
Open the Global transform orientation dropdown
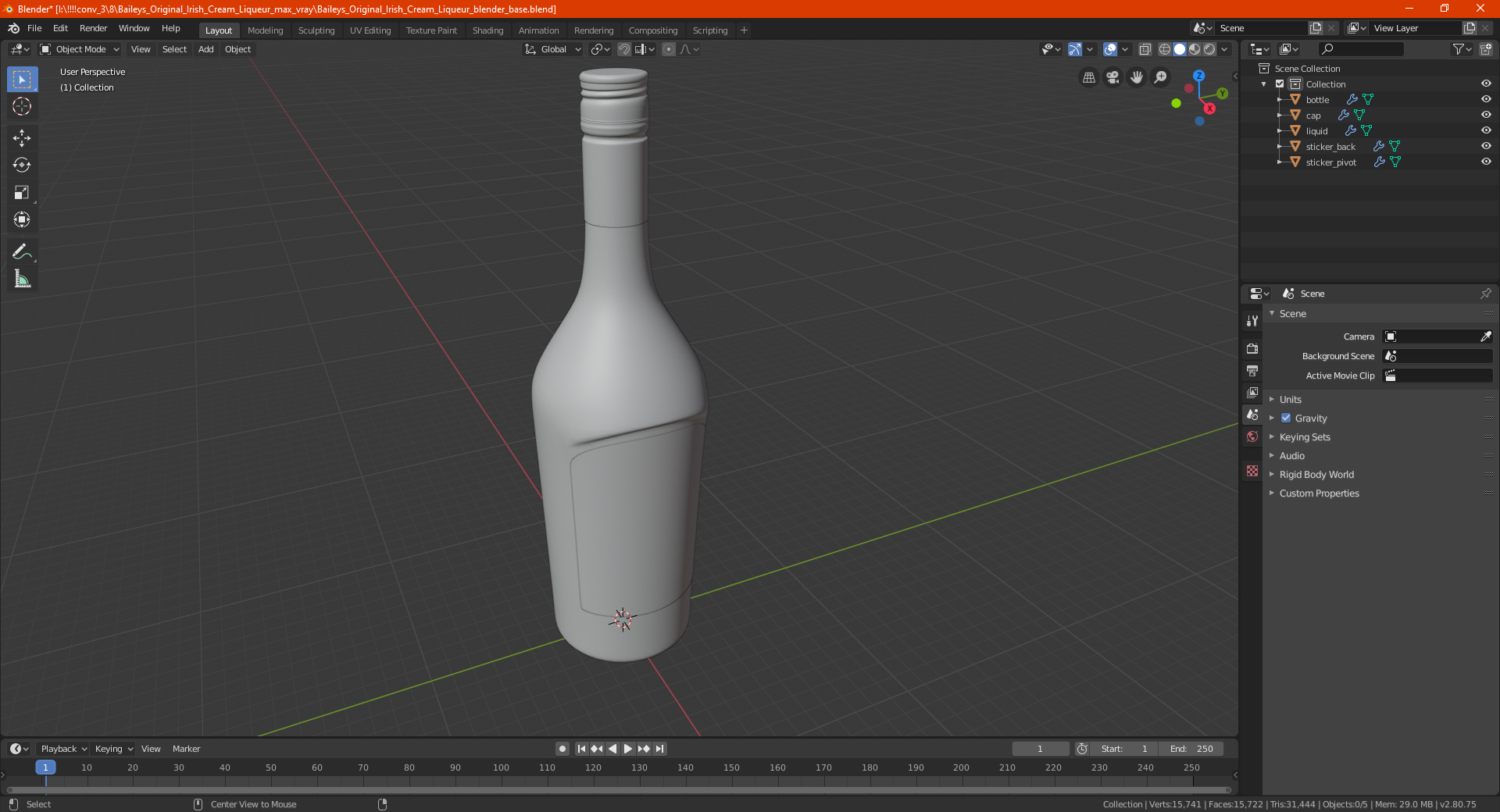point(553,49)
